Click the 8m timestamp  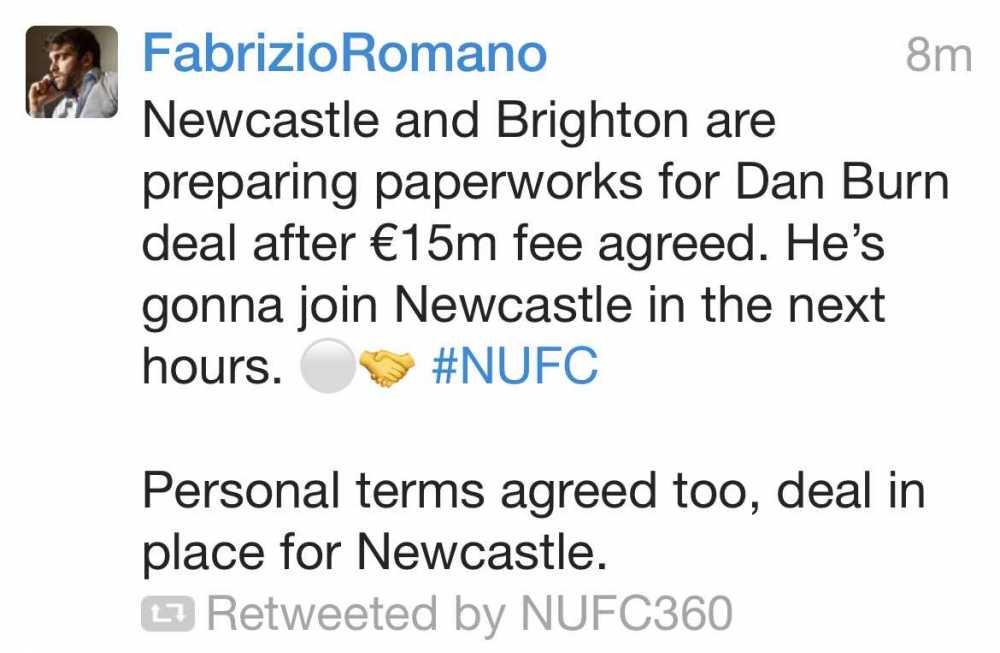click(939, 55)
